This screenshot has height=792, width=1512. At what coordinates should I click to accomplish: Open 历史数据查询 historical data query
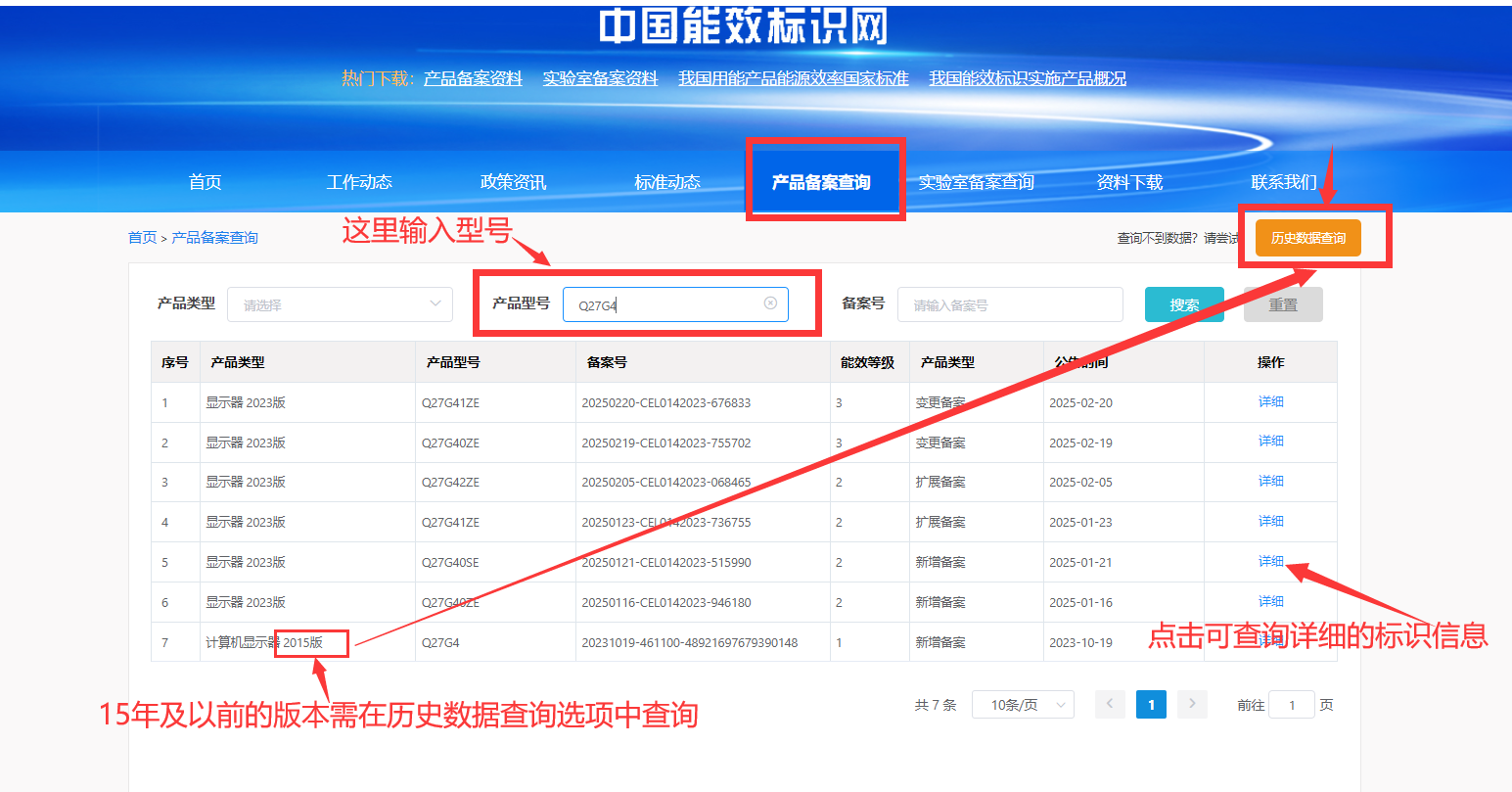(x=1307, y=238)
